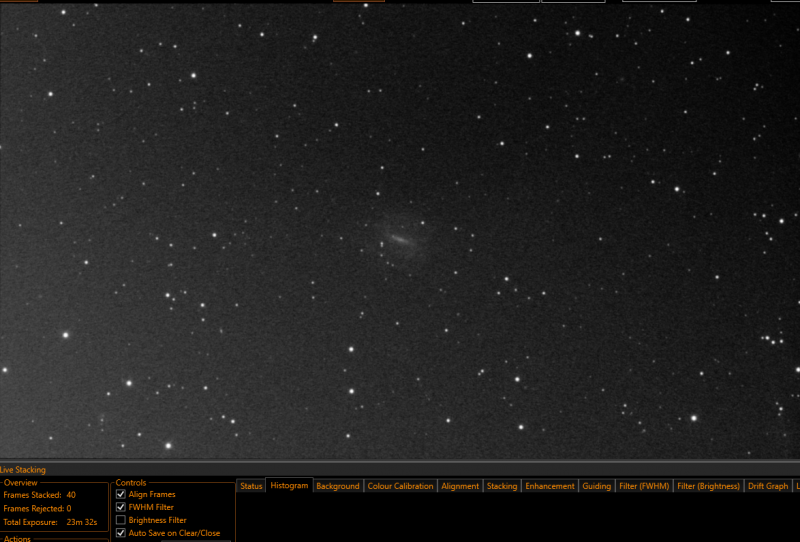Switch to the Status tab

coord(251,486)
